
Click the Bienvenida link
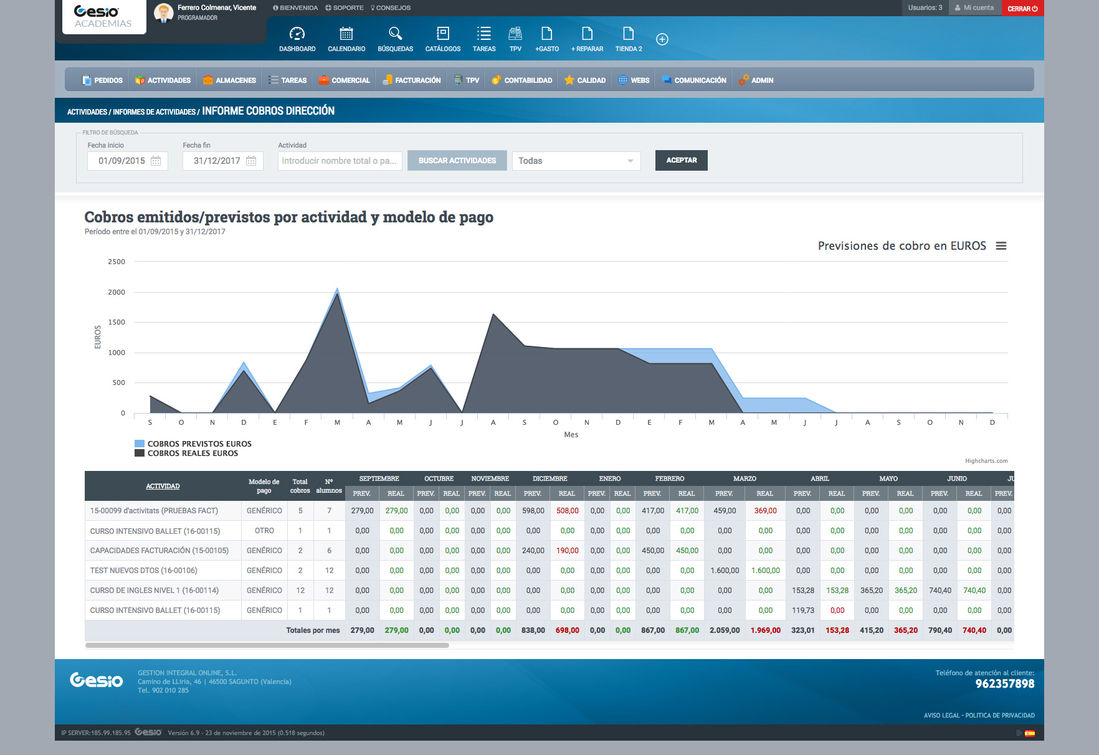click(295, 8)
